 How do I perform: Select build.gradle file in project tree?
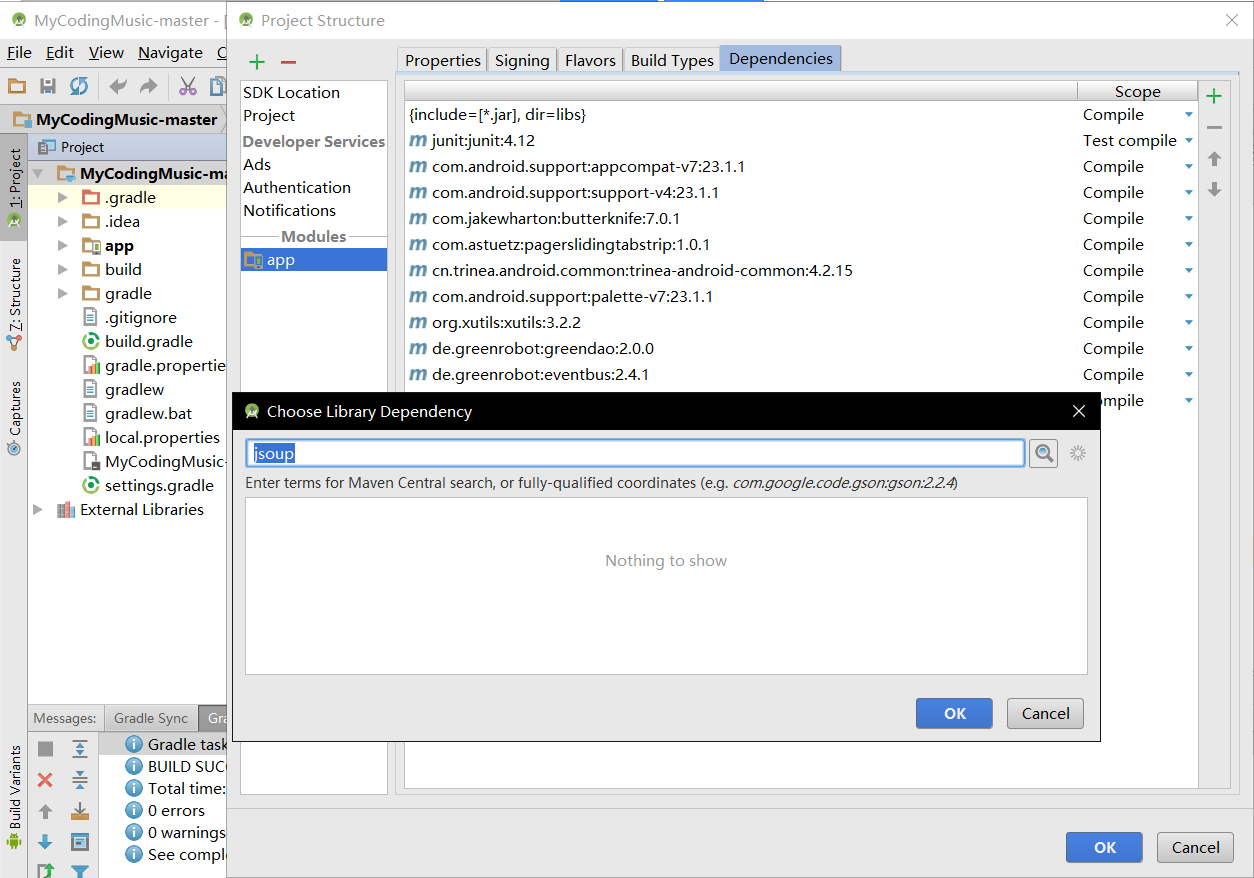(x=136, y=341)
